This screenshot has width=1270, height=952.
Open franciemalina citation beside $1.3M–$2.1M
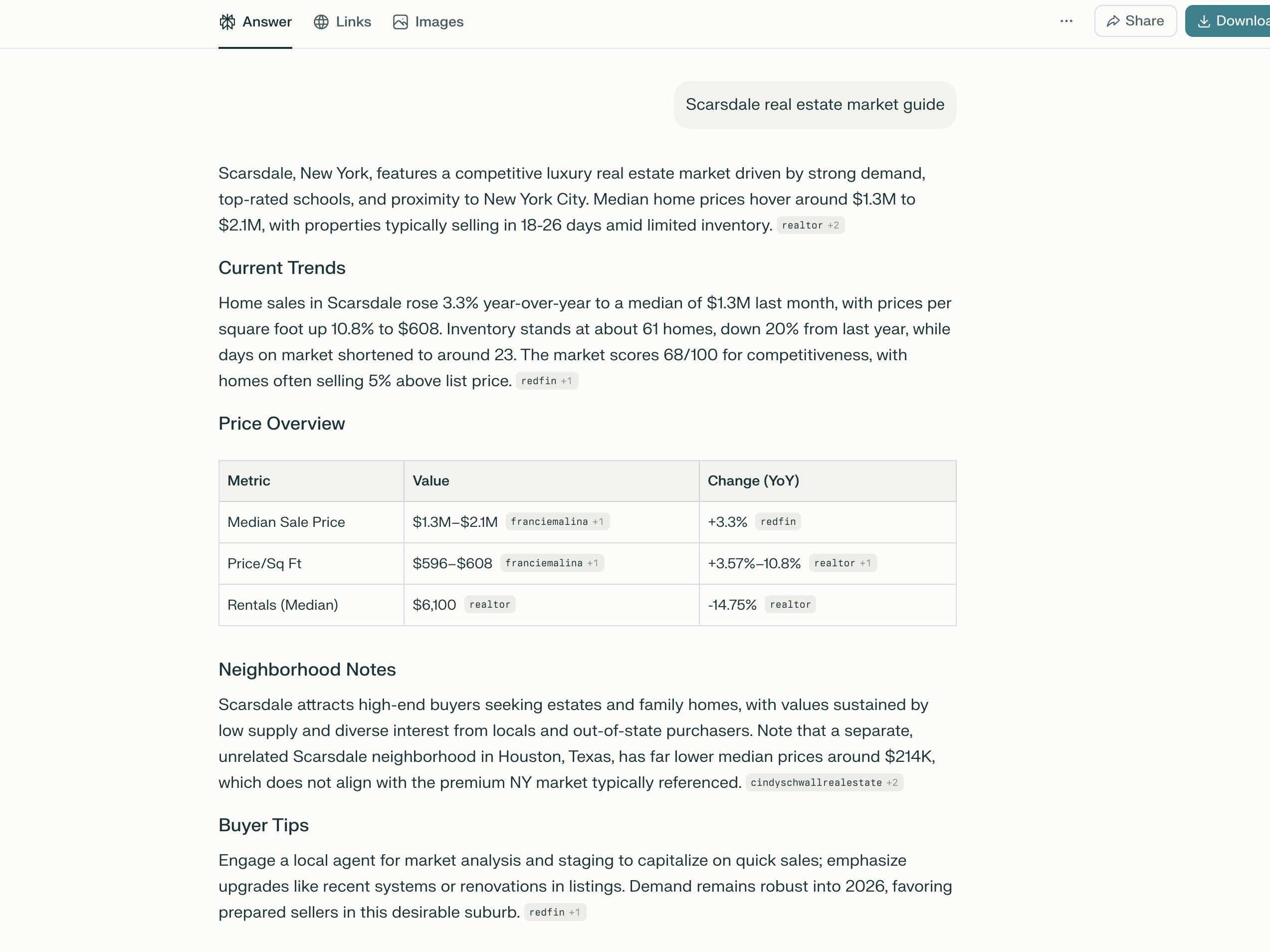click(x=557, y=522)
